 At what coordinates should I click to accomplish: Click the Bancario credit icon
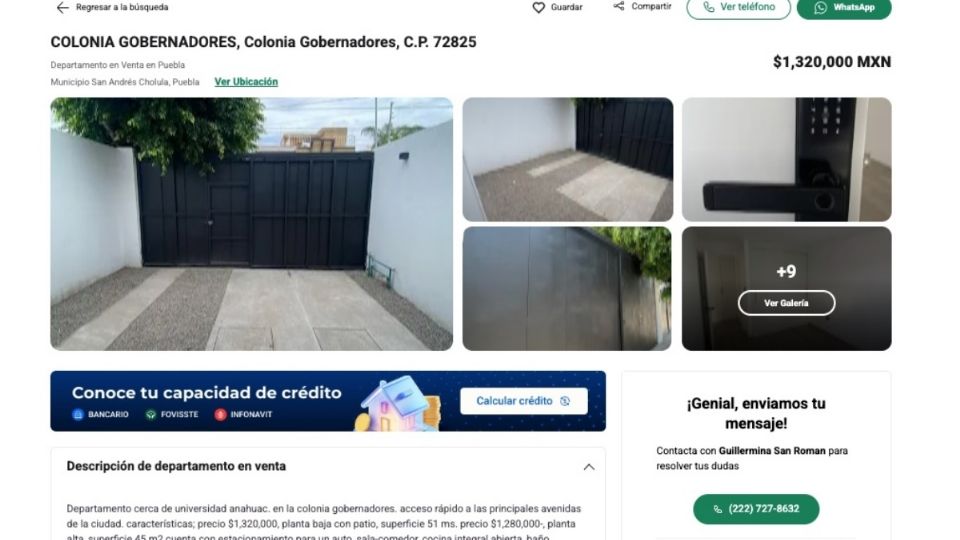point(78,414)
